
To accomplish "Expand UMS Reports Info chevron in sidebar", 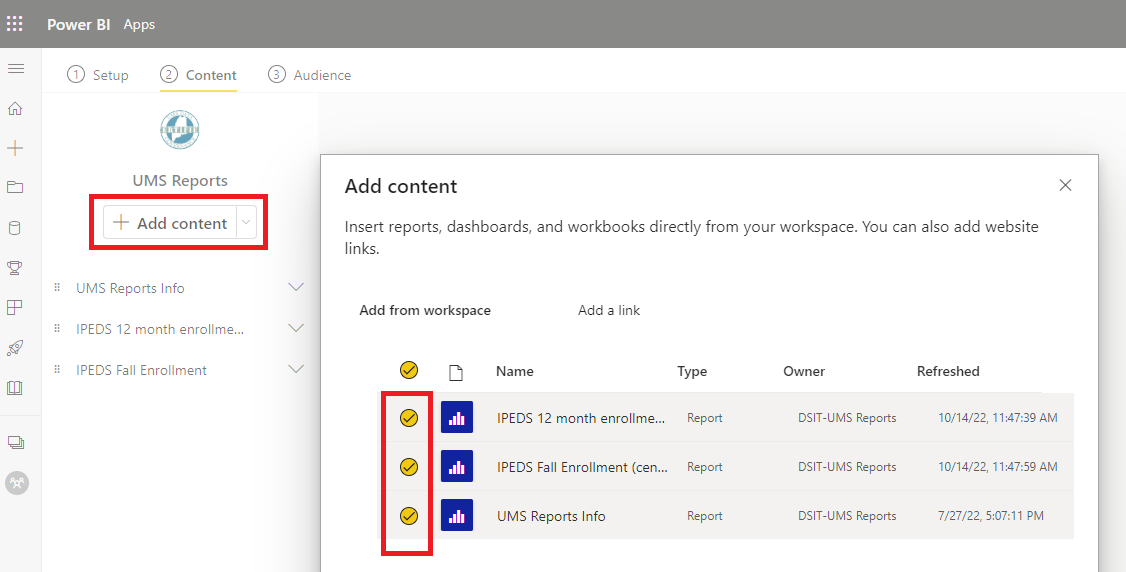I will pyautogui.click(x=296, y=287).
